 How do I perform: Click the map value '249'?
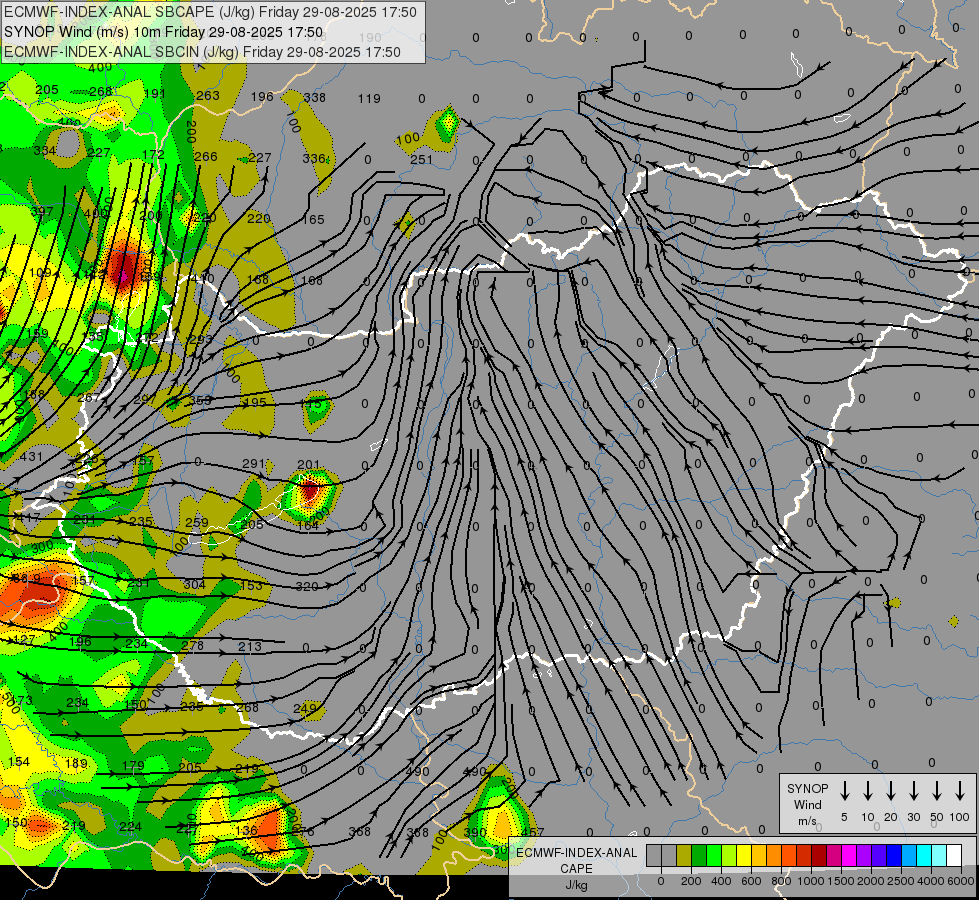coord(305,708)
